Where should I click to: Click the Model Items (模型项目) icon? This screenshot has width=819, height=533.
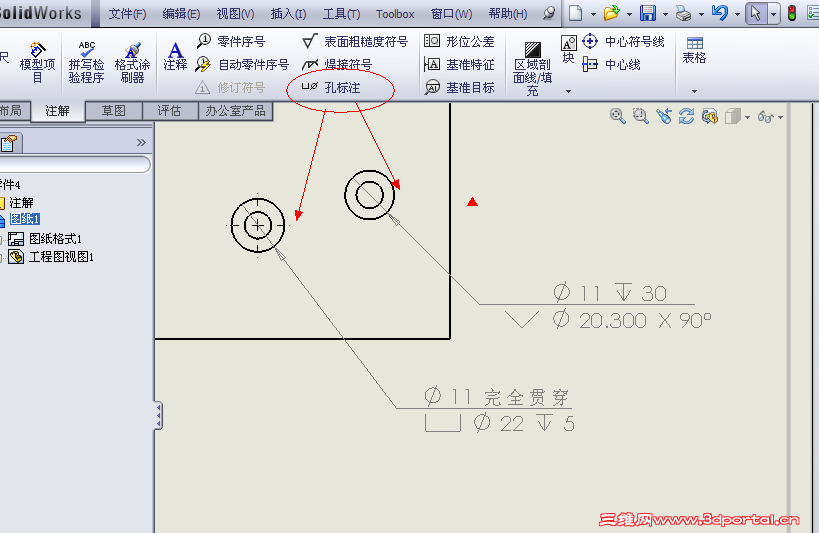coord(37,63)
